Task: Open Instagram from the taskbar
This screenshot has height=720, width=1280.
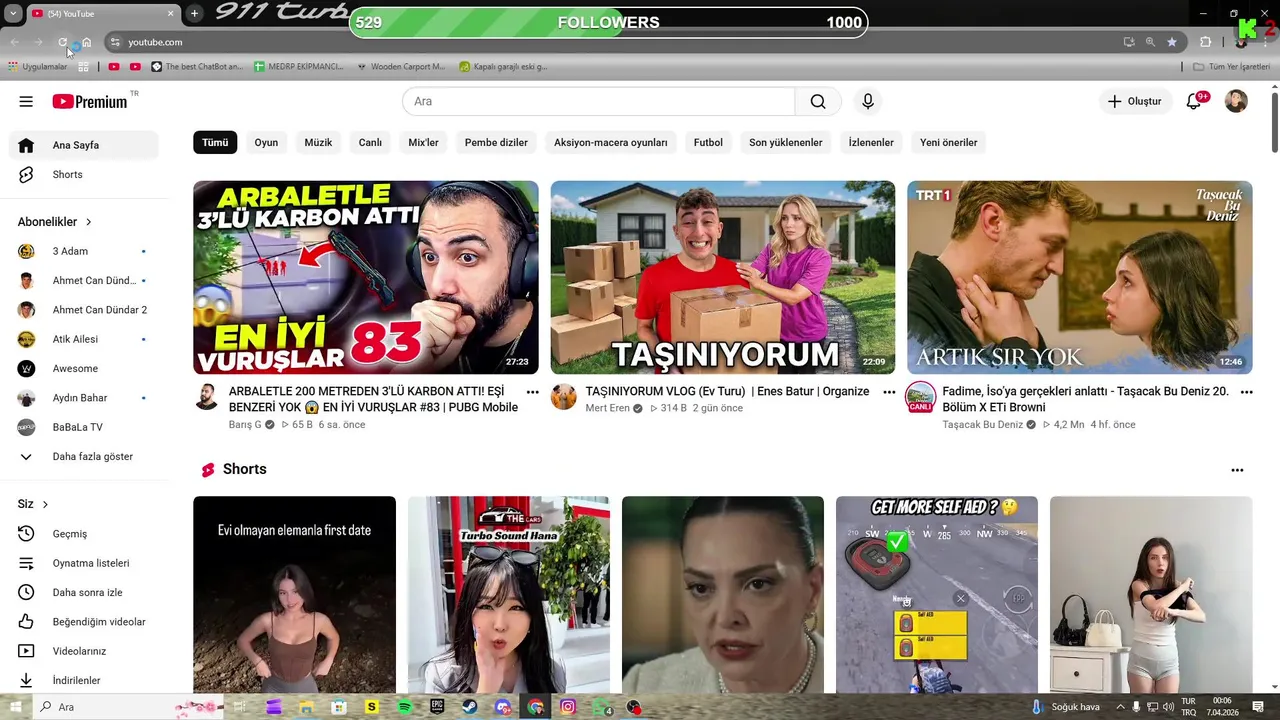Action: pyautogui.click(x=568, y=707)
